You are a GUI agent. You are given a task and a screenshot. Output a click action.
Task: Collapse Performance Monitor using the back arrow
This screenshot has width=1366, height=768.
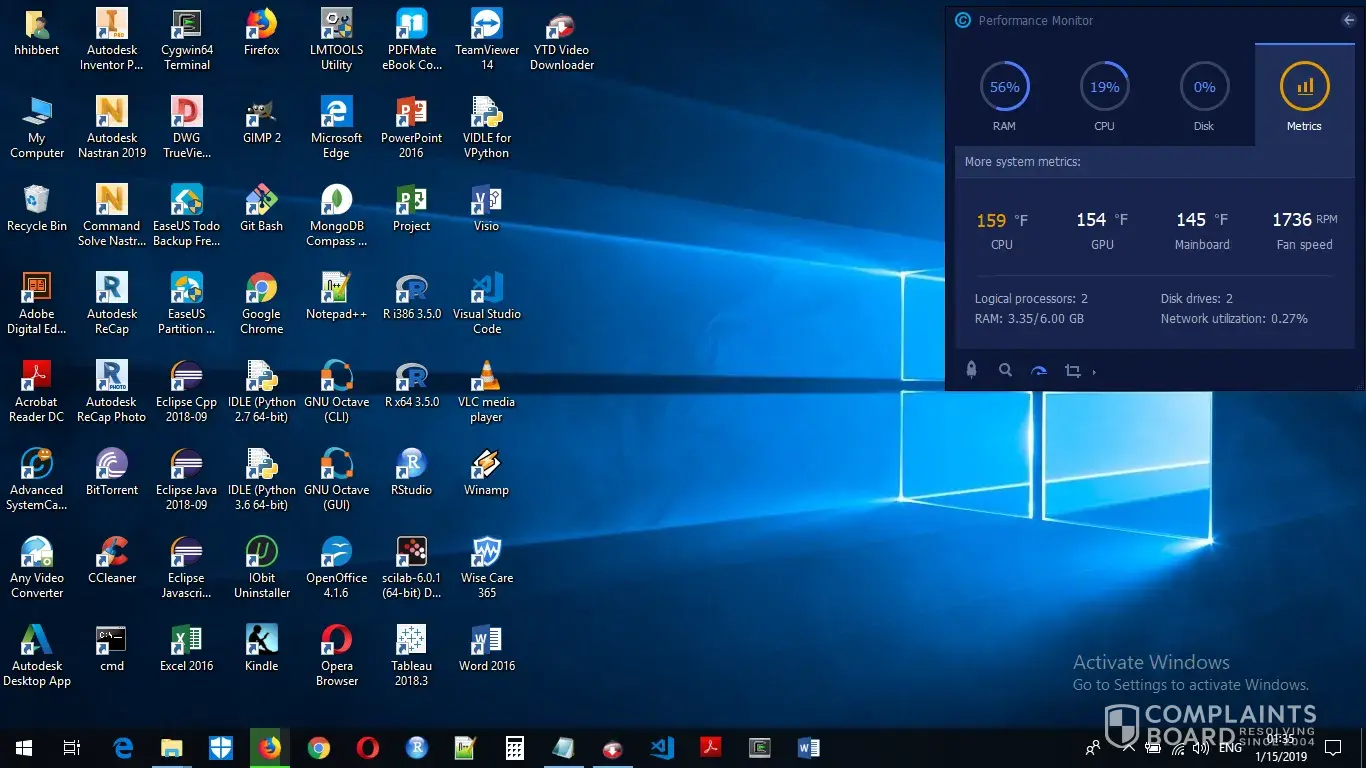[1349, 20]
